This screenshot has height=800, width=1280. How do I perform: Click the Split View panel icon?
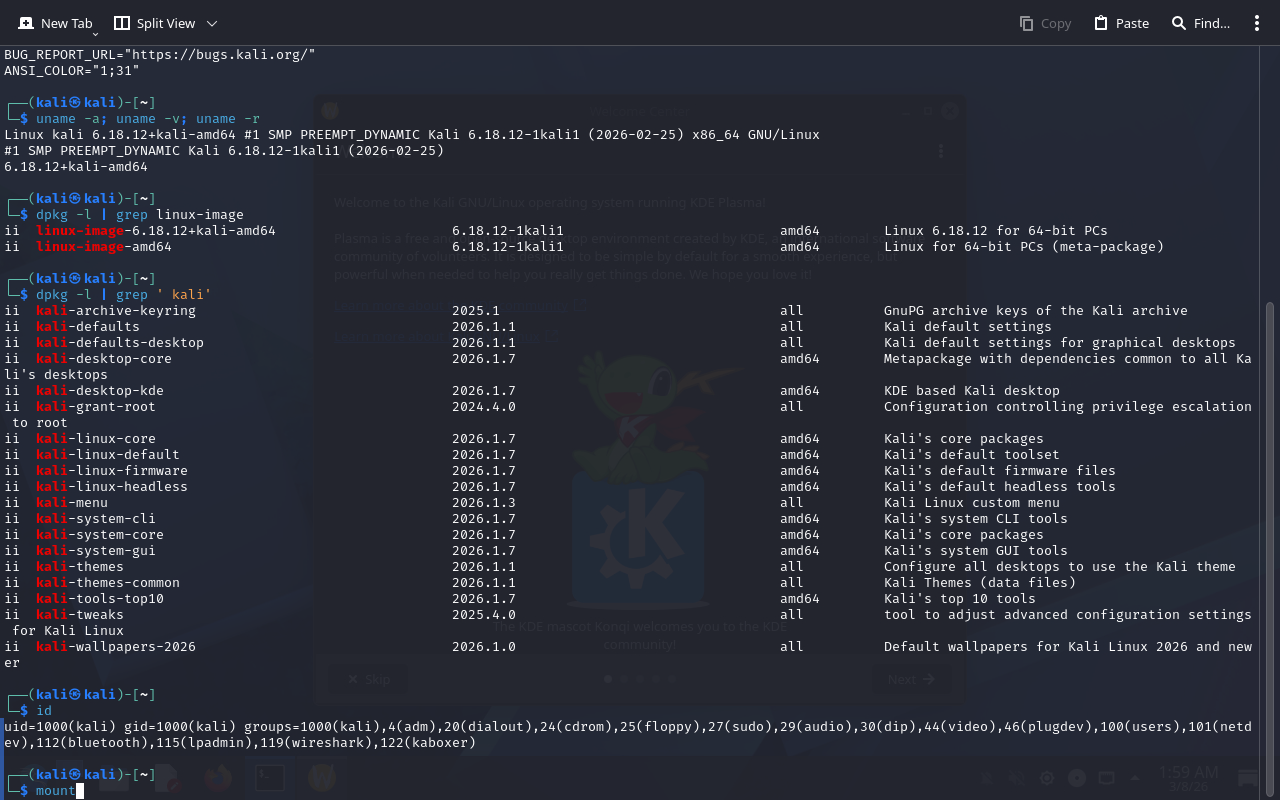click(x=122, y=23)
